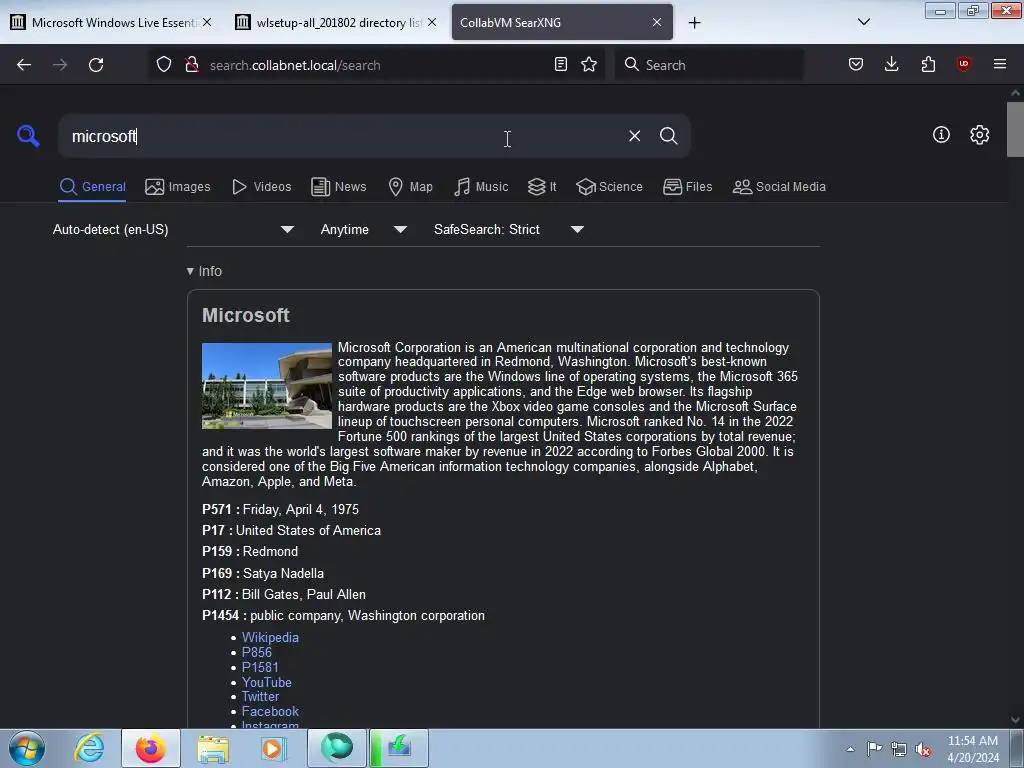Viewport: 1024px width, 768px height.
Task: Open SearXNG preferences gear
Action: (979, 135)
